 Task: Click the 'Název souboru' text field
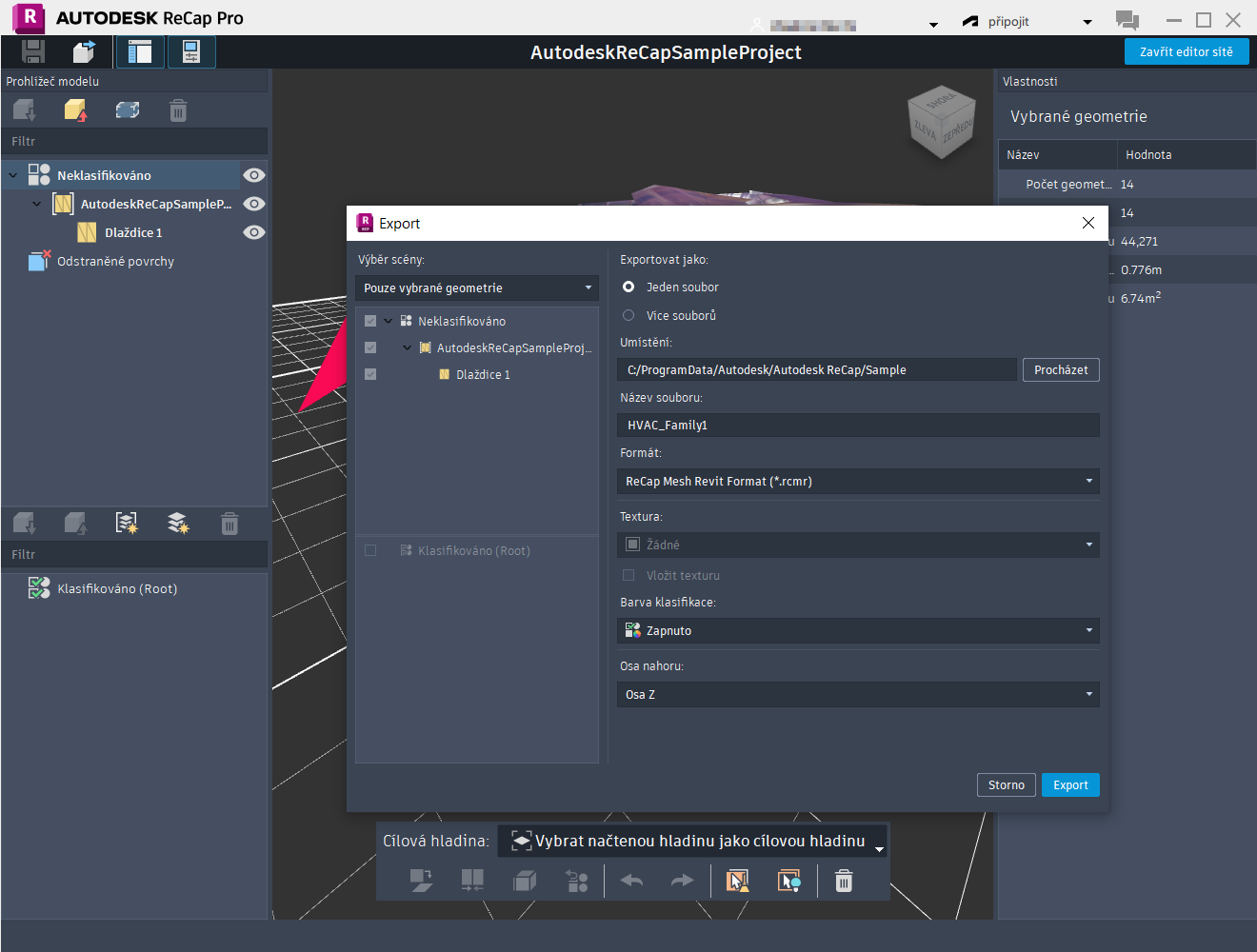pos(857,426)
